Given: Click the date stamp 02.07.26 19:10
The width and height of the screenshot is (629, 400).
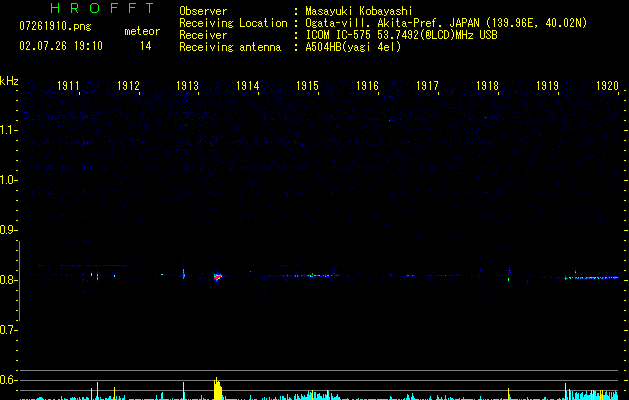Looking at the screenshot, I should tap(61, 46).
